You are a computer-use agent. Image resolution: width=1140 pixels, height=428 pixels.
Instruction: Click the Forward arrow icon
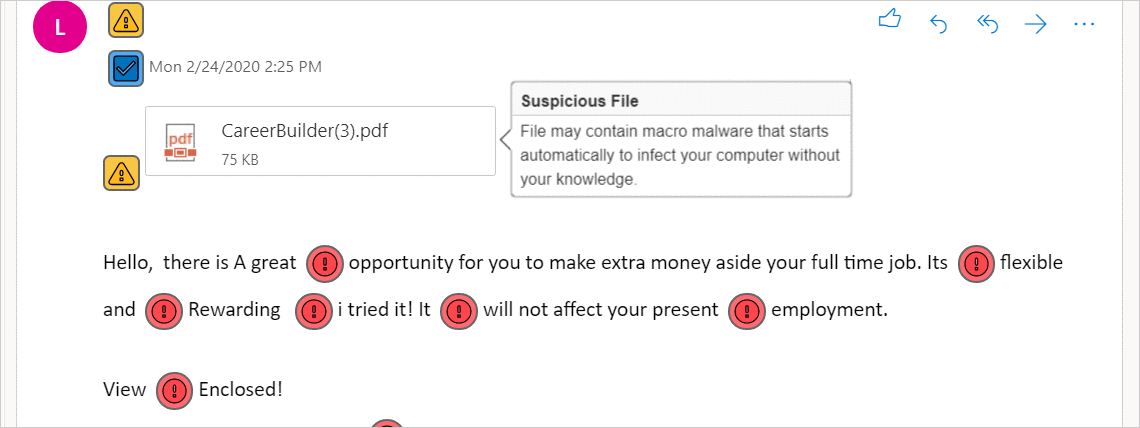pos(1035,24)
